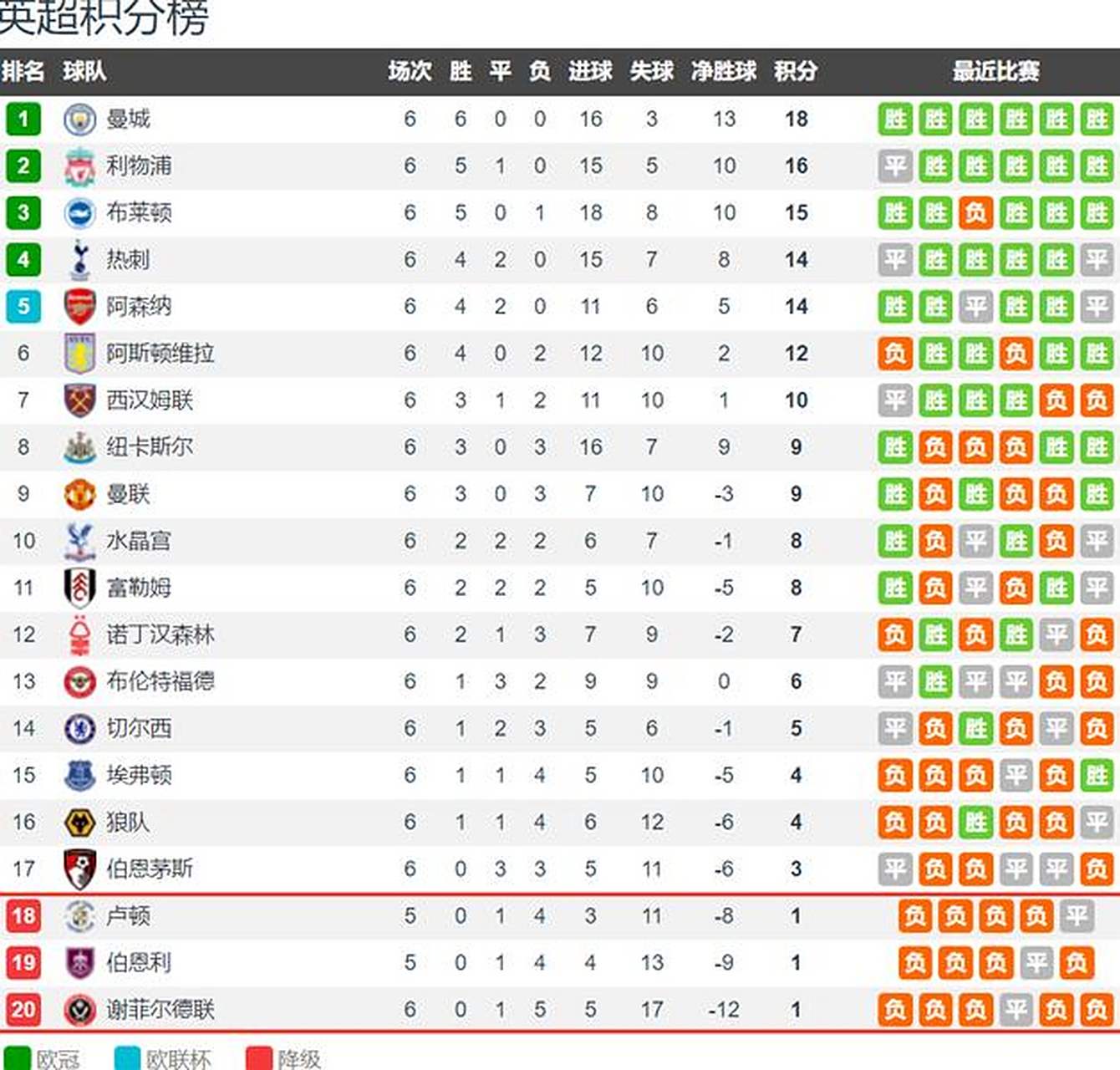Click the red rank 20 badge

(x=23, y=1010)
